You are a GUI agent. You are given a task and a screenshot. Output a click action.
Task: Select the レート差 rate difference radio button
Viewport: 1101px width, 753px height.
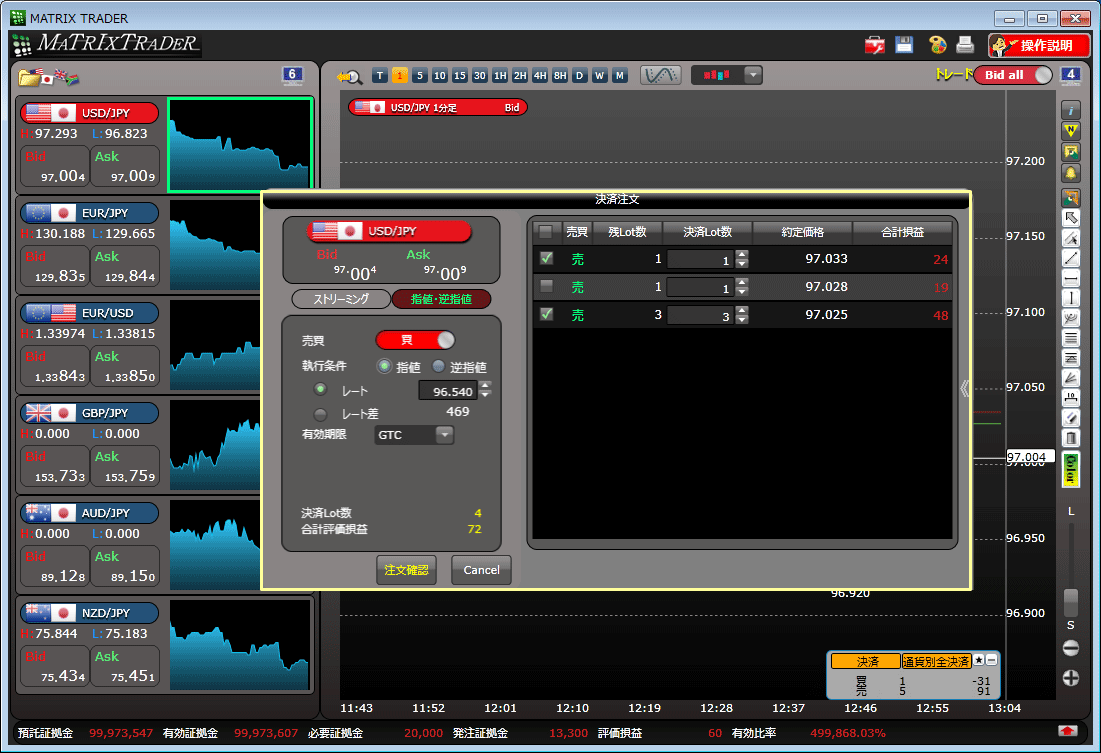[320, 414]
